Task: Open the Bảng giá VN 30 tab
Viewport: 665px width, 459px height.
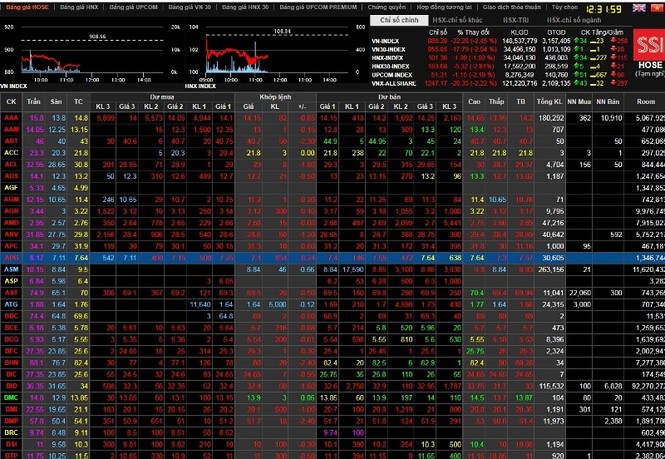Action: click(x=190, y=8)
